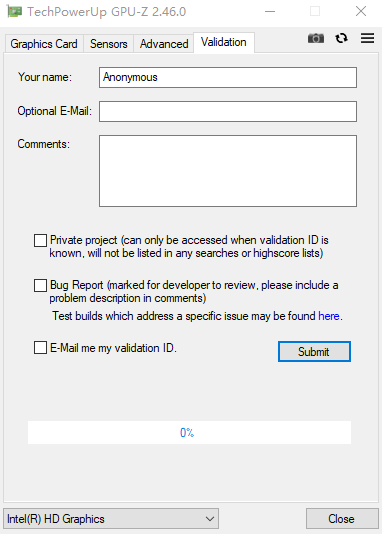Click the Submit button
Screen dimensions: 382x534
tap(314, 351)
